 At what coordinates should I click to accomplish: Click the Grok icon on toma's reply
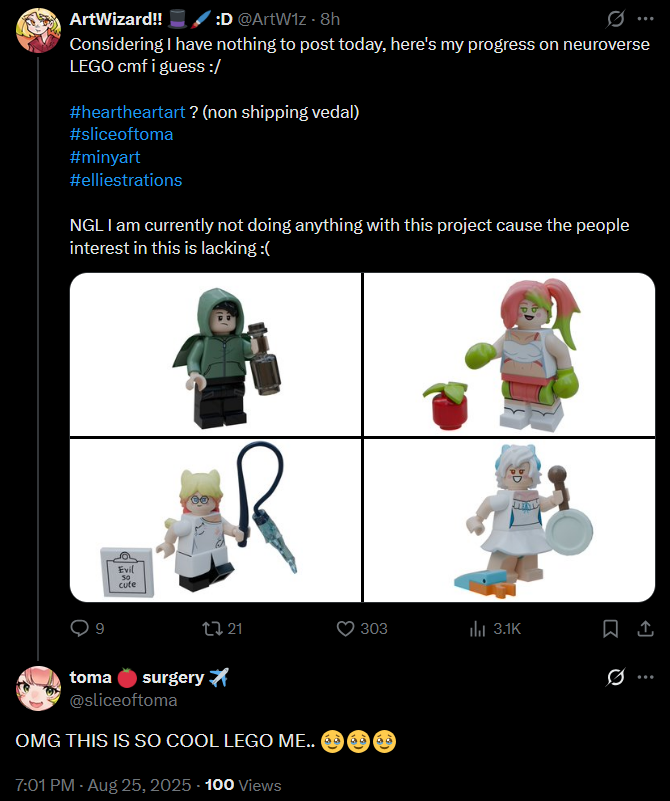pos(615,677)
